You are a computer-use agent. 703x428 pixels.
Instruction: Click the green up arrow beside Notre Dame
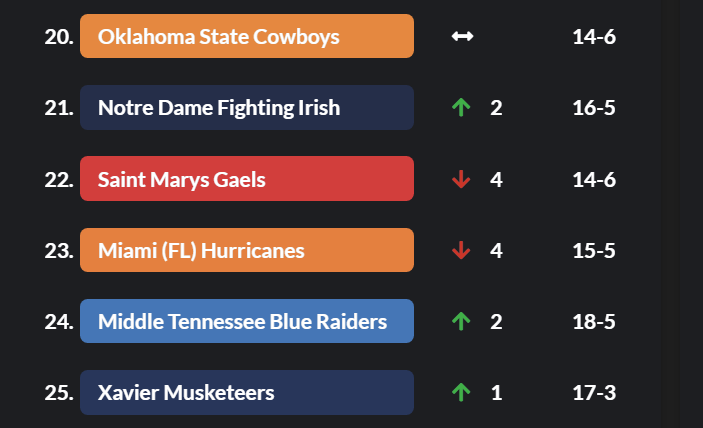pos(461,108)
